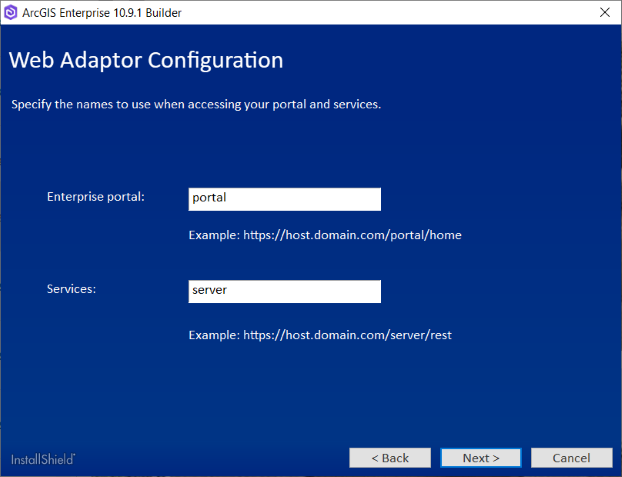This screenshot has height=477, width=622.
Task: Go back with the Back button
Action: 390,458
